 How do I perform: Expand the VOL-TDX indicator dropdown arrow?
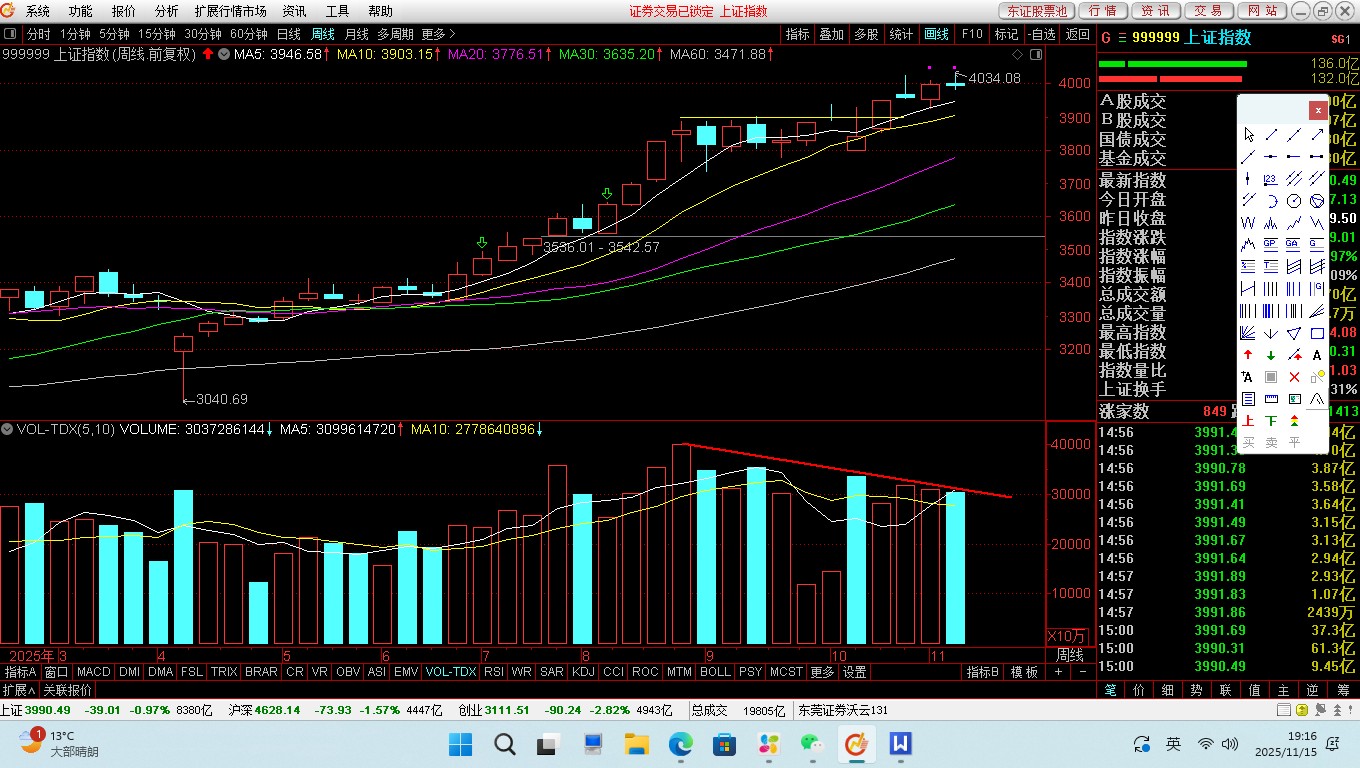tap(8, 429)
